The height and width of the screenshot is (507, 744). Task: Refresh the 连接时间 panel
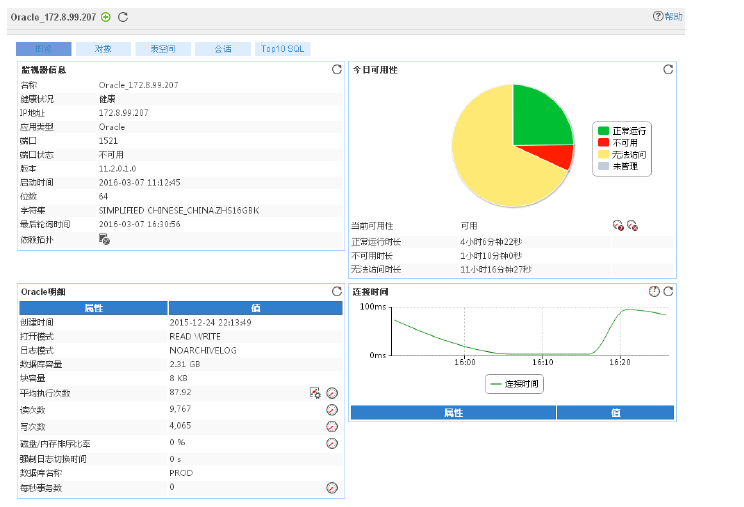(x=668, y=291)
